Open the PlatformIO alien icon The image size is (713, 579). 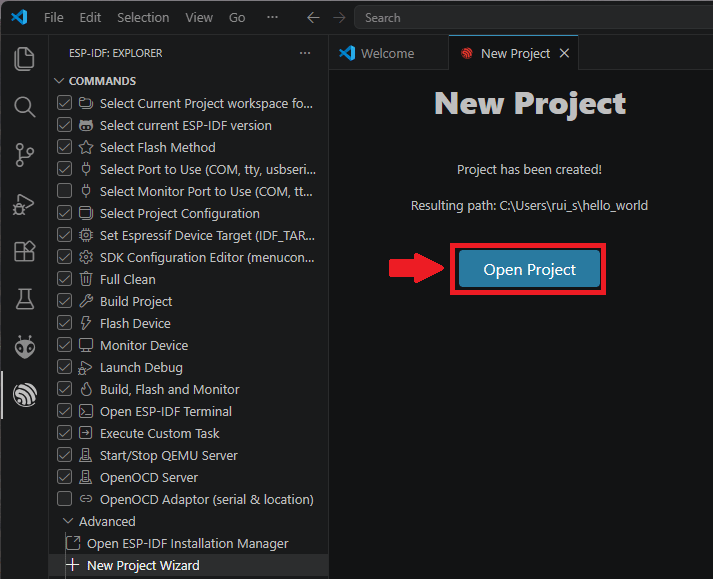tap(25, 347)
